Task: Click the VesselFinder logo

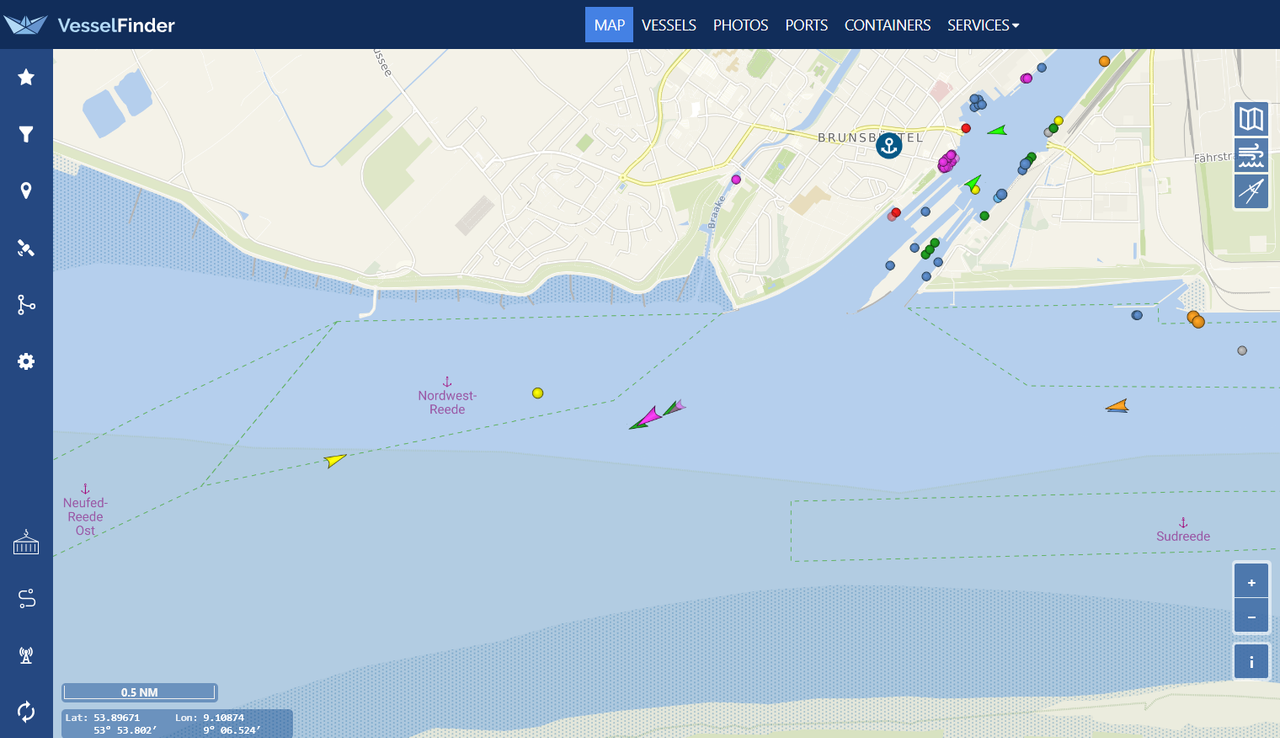Action: click(89, 25)
